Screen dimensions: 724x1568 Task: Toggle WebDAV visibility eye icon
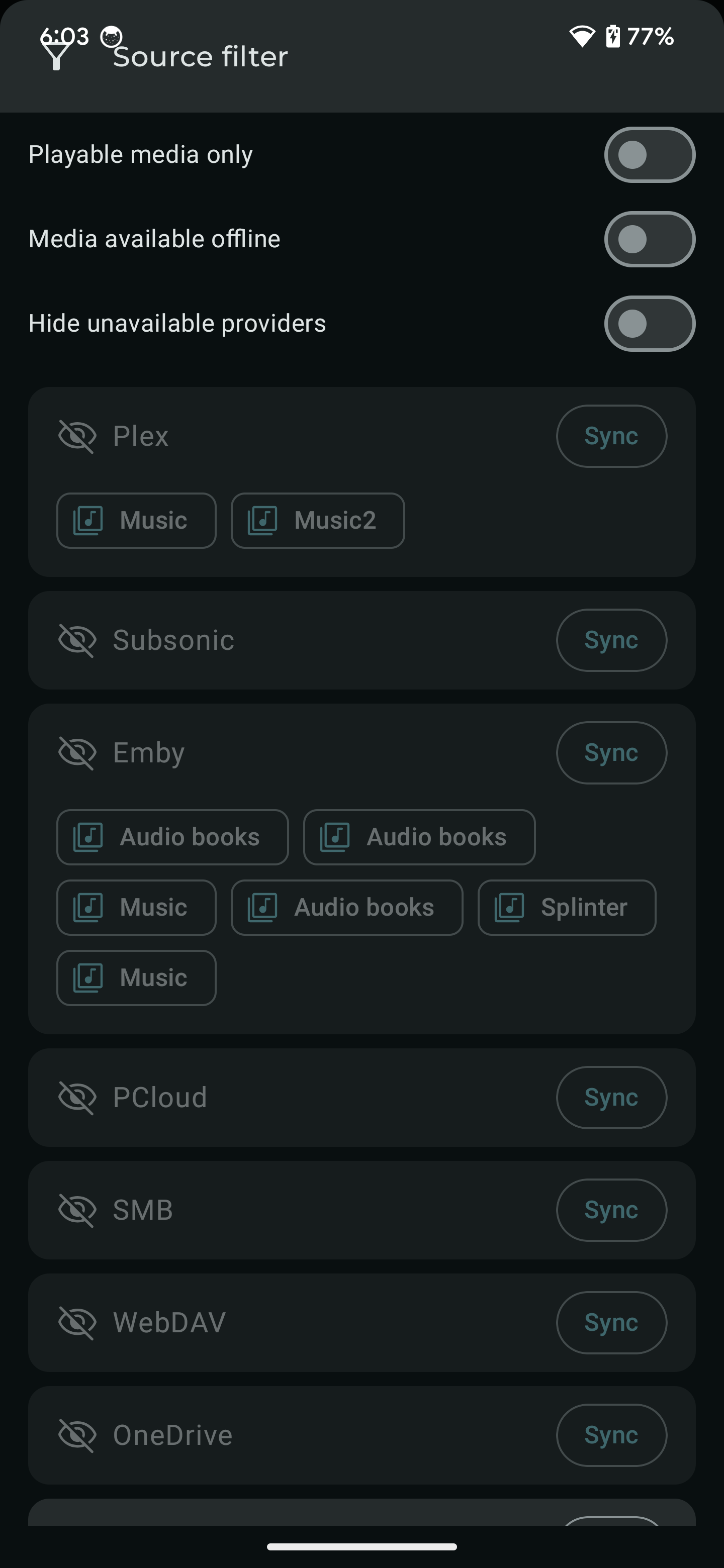77,1323
